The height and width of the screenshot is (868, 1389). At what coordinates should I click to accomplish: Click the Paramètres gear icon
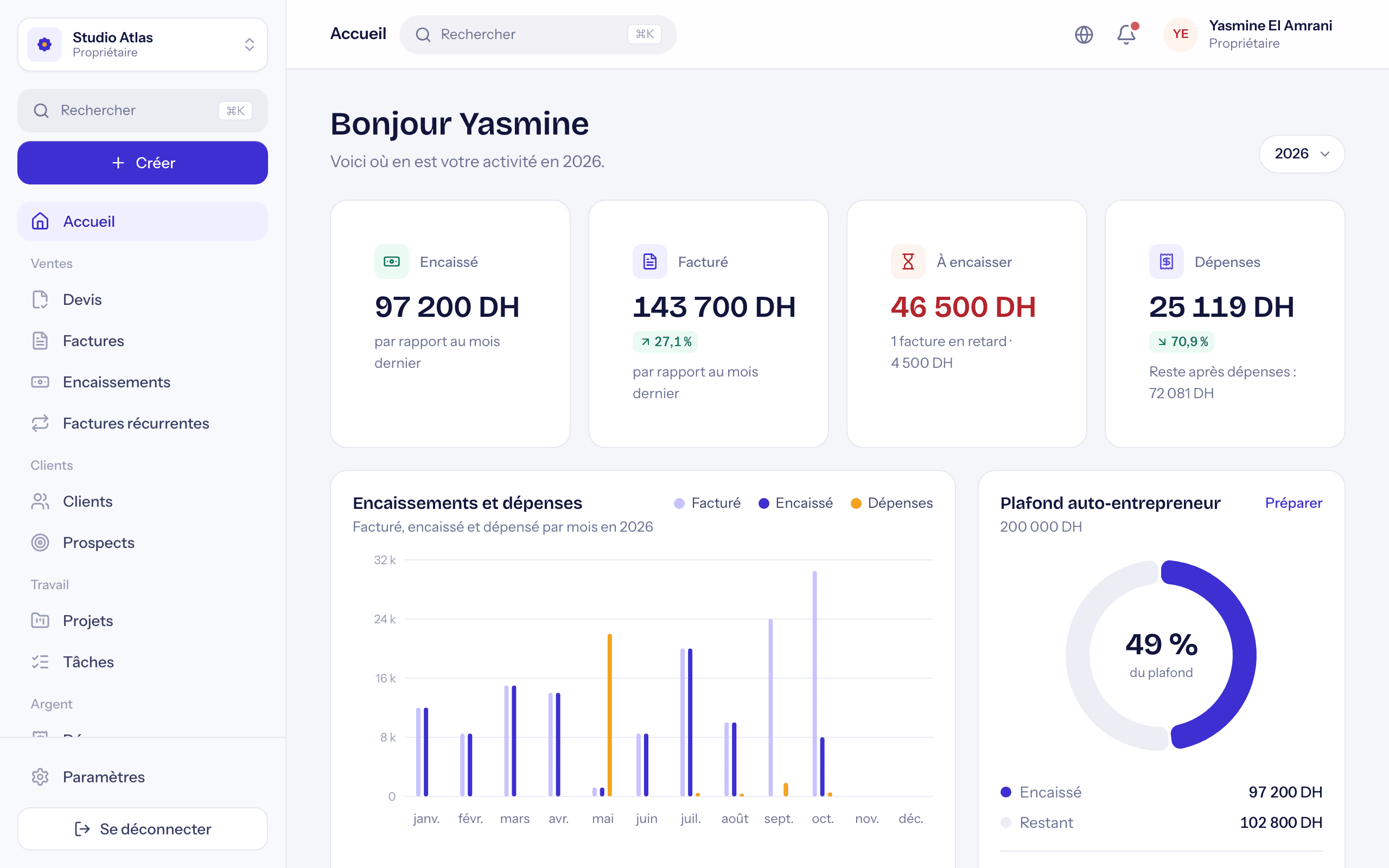pyautogui.click(x=40, y=777)
